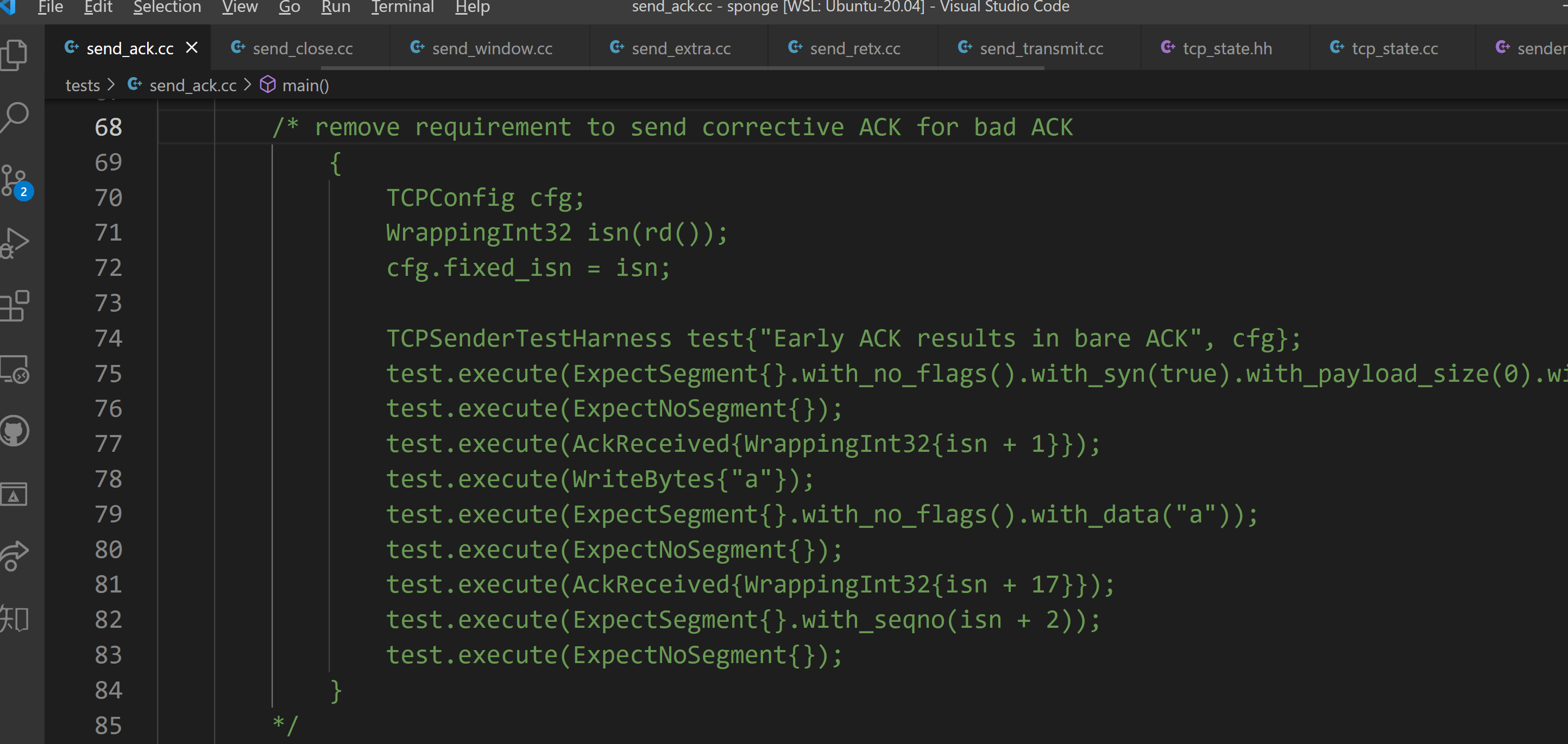Screen dimensions: 1568x744
Task: Switch to the tcp_state.hh tab
Action: point(1226,49)
